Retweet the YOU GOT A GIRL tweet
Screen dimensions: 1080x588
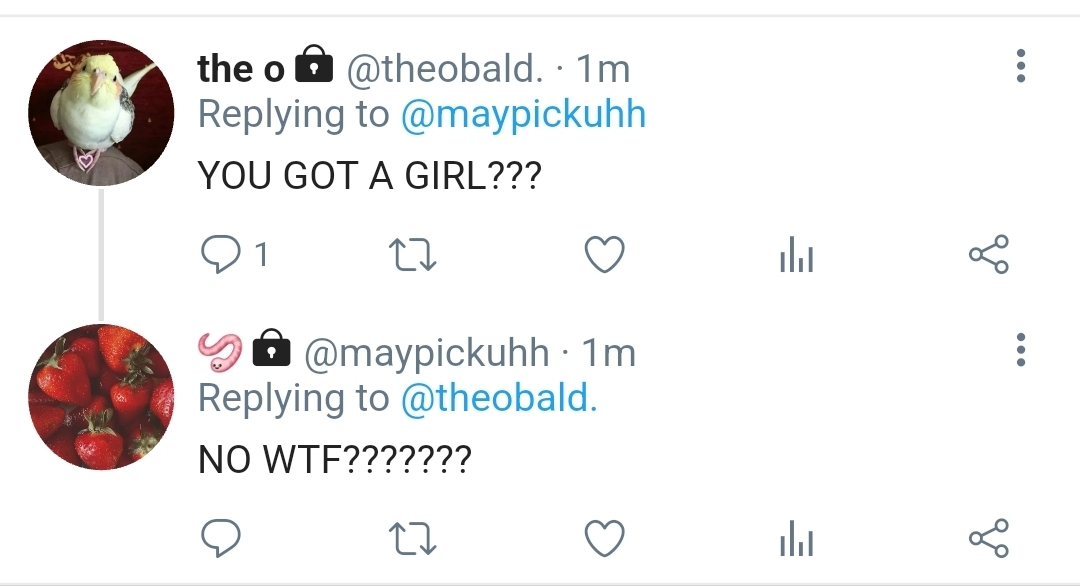click(x=413, y=255)
